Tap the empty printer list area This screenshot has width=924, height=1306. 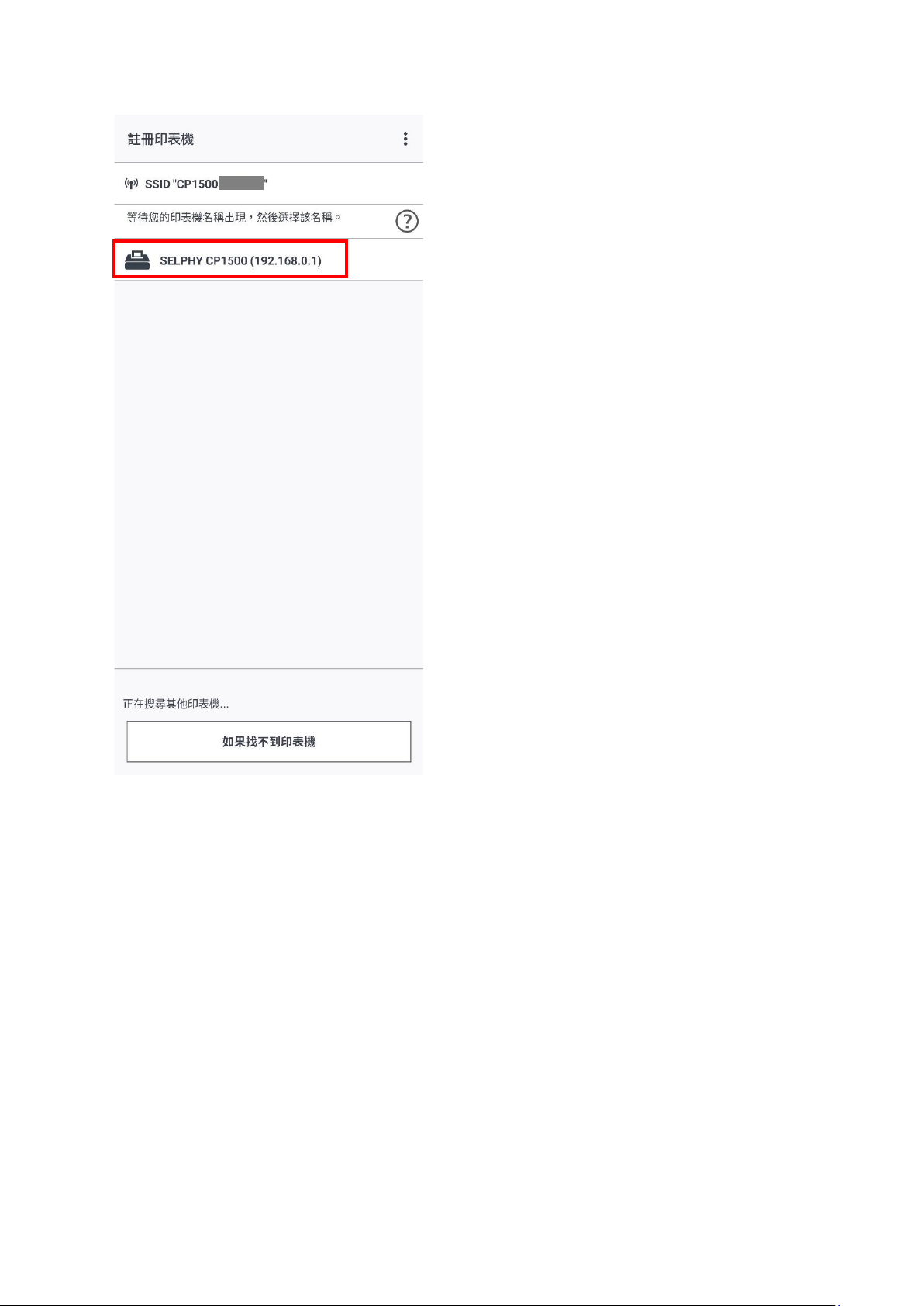click(x=268, y=474)
